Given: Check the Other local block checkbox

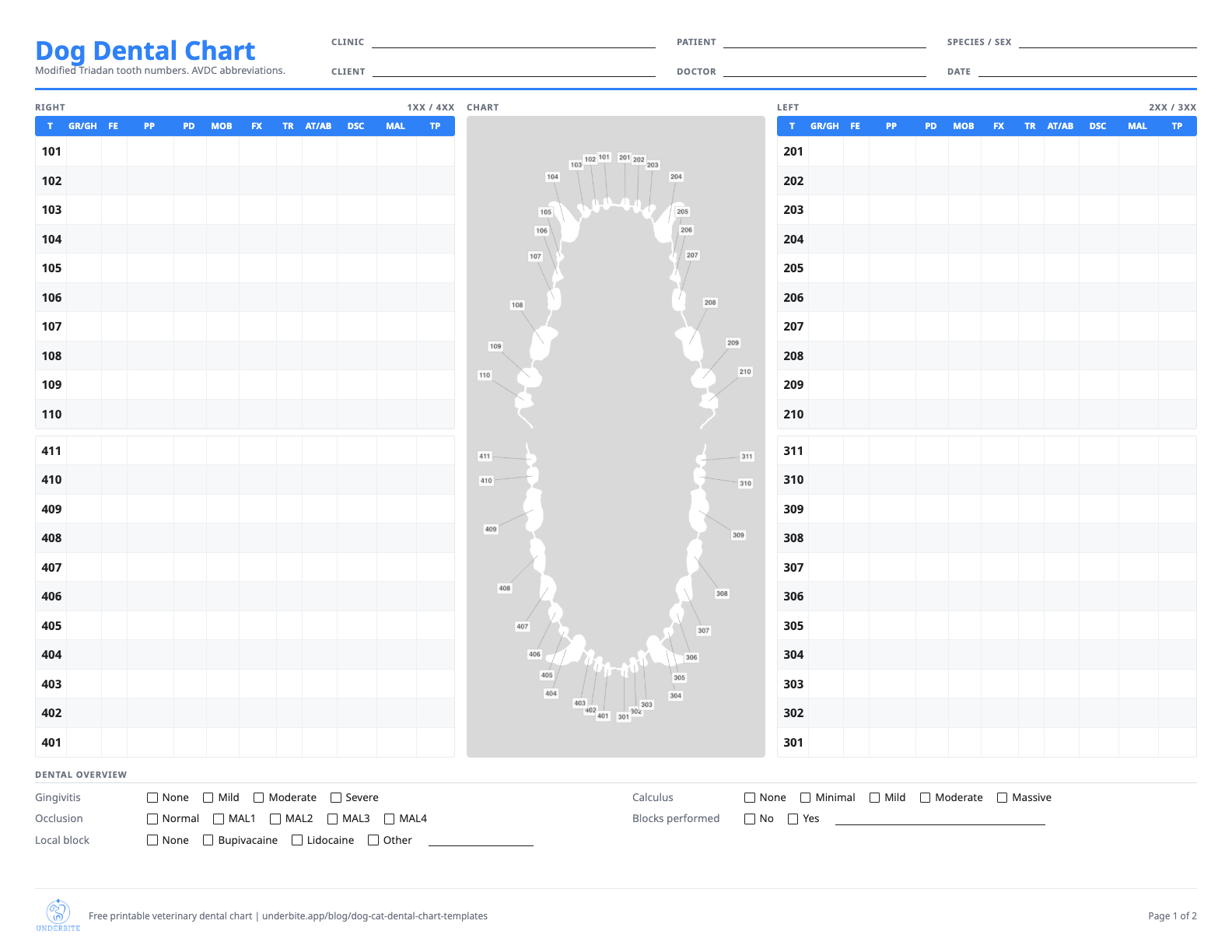Looking at the screenshot, I should click(x=373, y=840).
